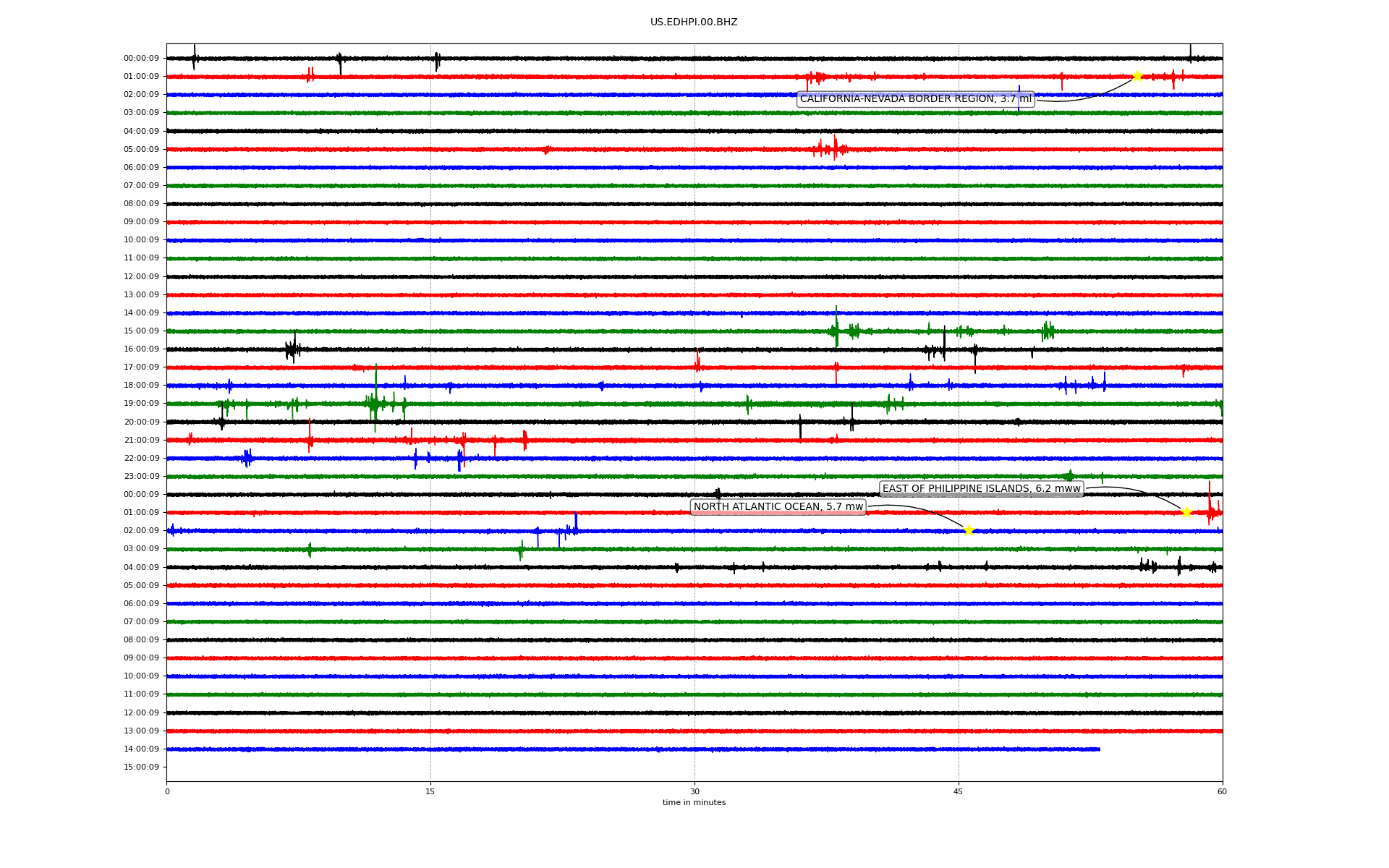The width and height of the screenshot is (1389, 868).
Task: Click the x-axis tick label 45
Action: click(x=959, y=792)
